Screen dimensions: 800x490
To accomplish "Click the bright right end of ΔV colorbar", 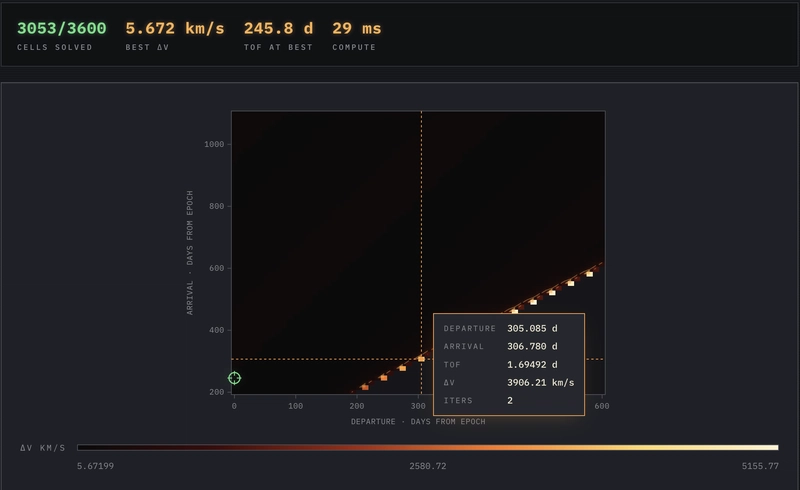I will [x=770, y=448].
